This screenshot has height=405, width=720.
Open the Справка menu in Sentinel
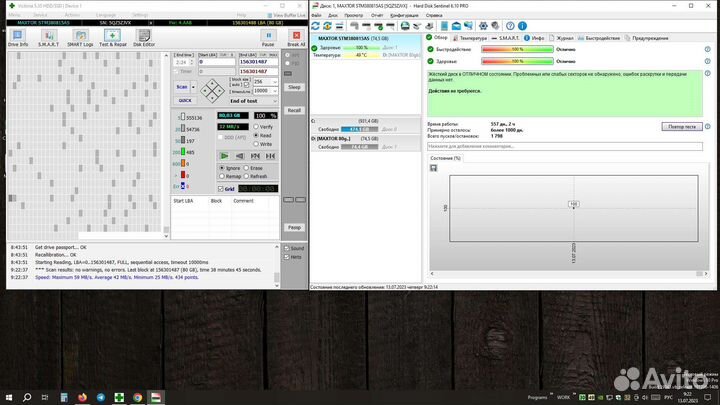tap(434, 15)
